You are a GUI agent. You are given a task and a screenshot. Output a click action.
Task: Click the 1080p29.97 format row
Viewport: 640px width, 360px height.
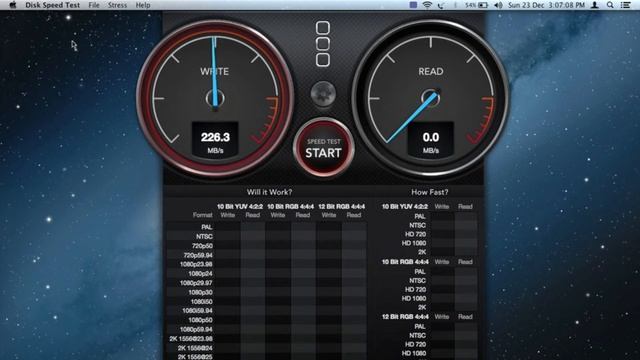click(x=267, y=283)
